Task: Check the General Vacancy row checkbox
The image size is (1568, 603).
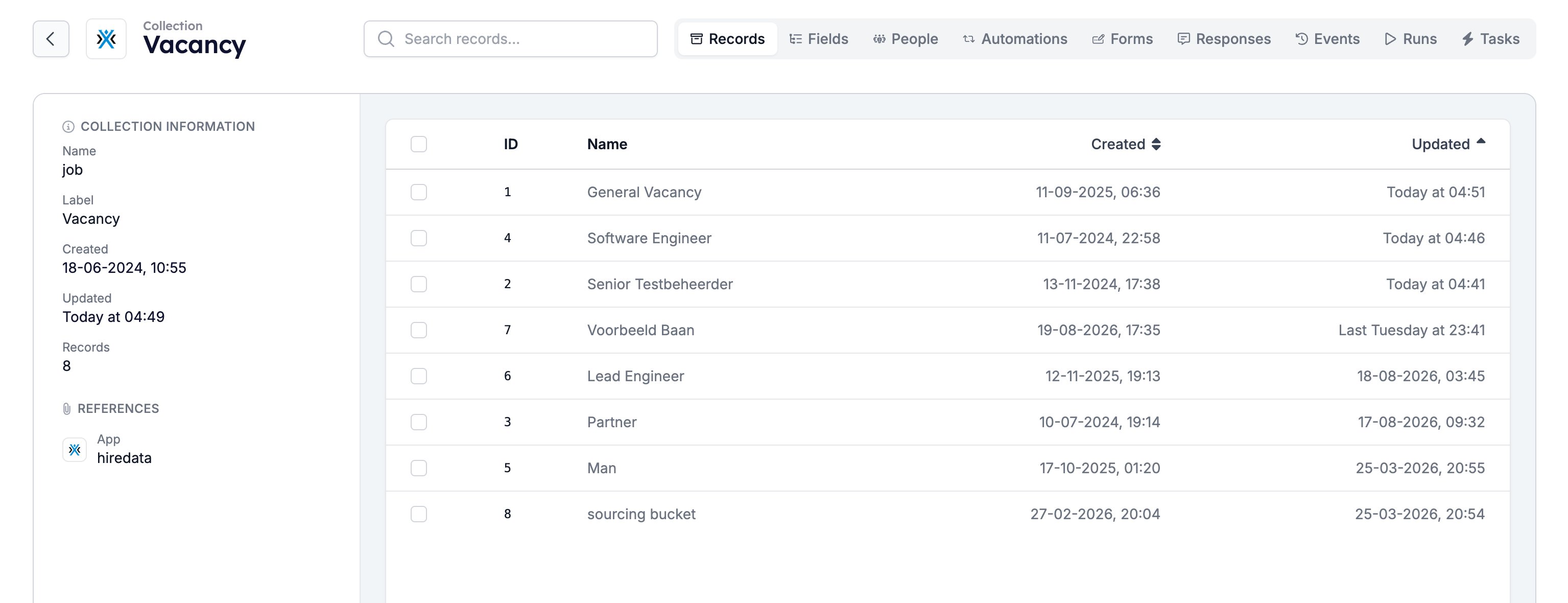Action: pos(419,193)
